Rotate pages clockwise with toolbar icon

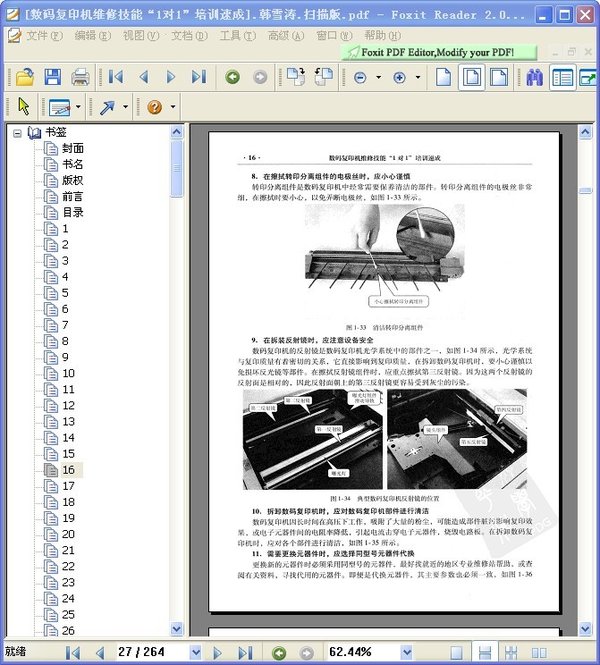tap(296, 76)
